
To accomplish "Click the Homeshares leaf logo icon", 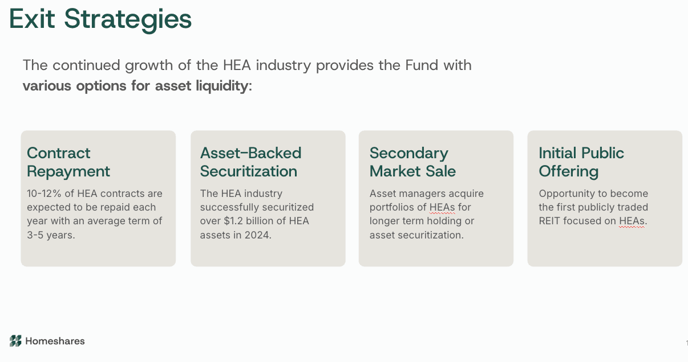I will (x=15, y=341).
